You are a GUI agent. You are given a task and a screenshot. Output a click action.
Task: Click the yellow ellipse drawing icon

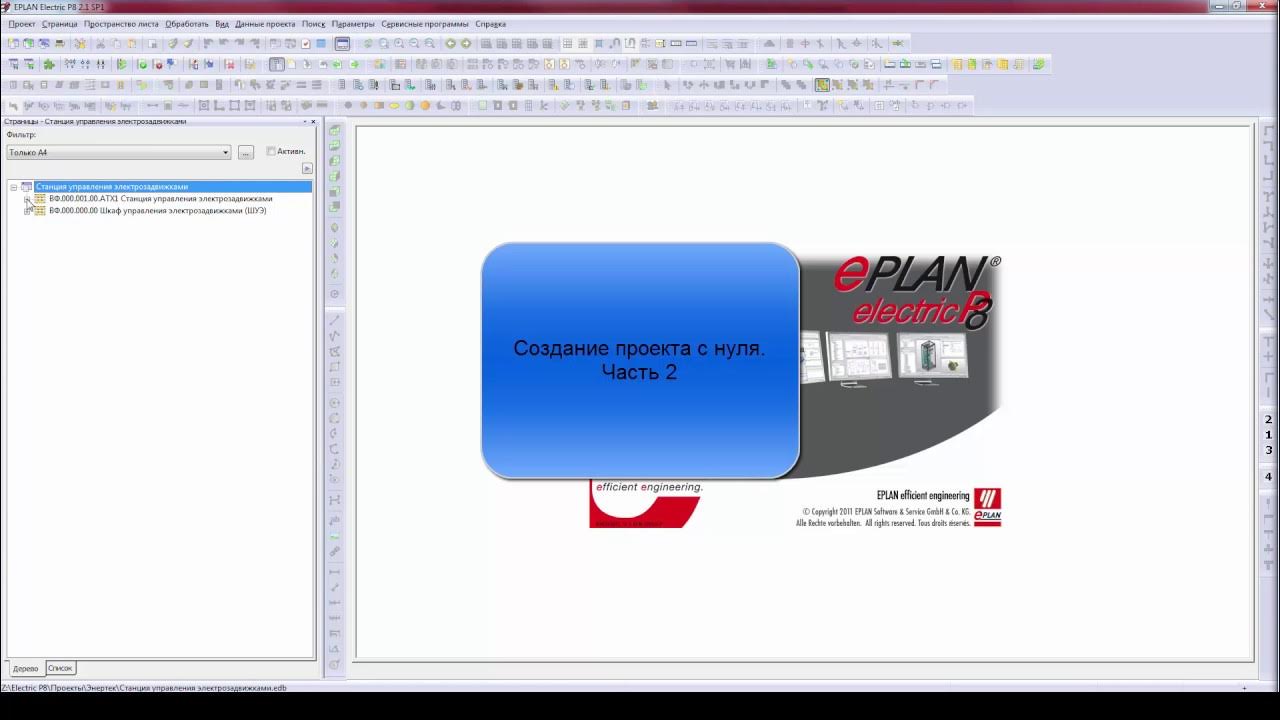394,105
